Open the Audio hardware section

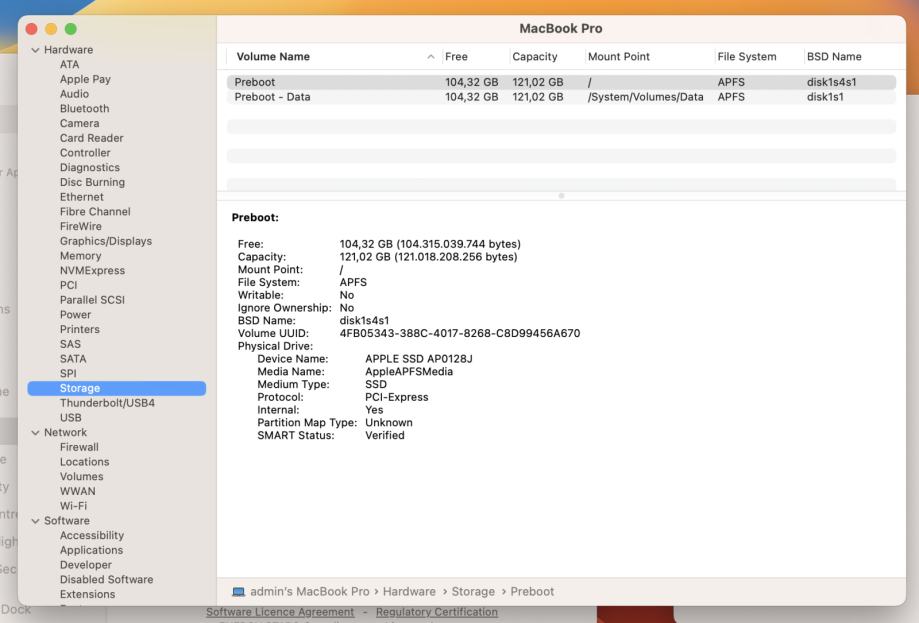[x=74, y=94]
